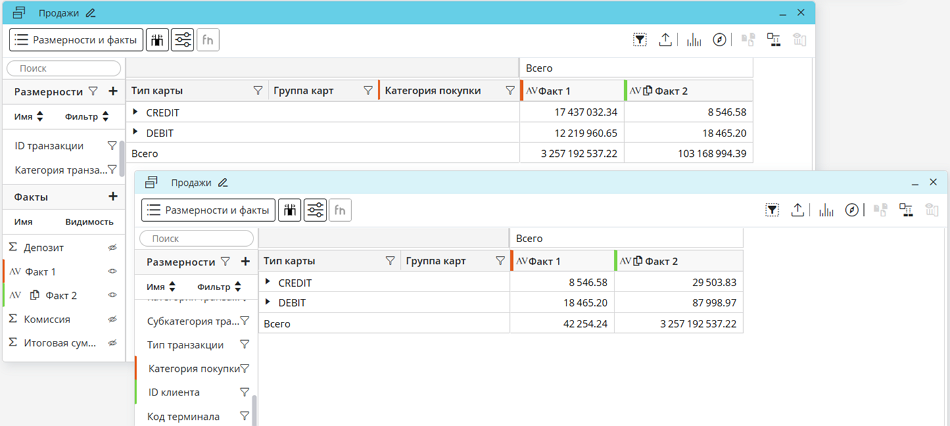
Task: Click the Размерности и факты button in the front window
Action: pyautogui.click(x=208, y=210)
